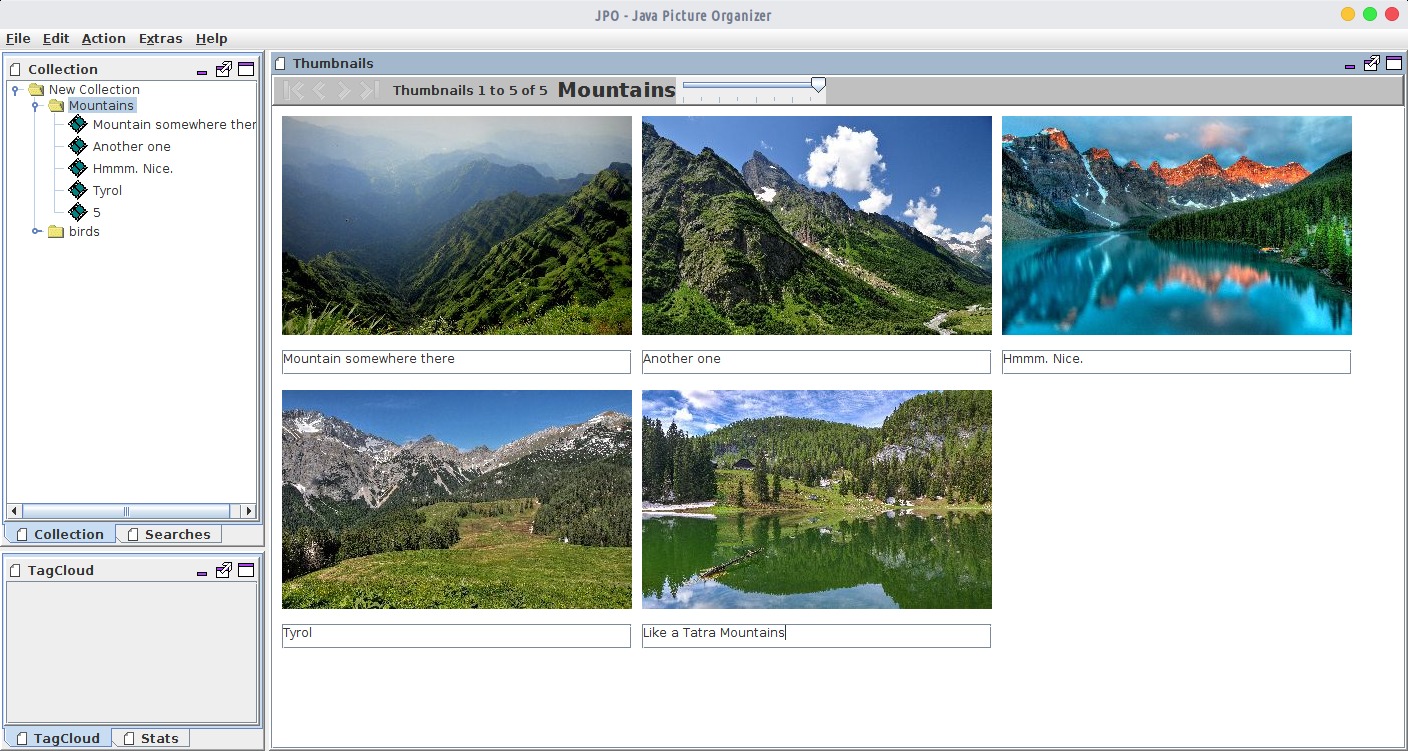Click picture icon next to 'Another one'
The height and width of the screenshot is (751, 1408).
pyautogui.click(x=78, y=146)
